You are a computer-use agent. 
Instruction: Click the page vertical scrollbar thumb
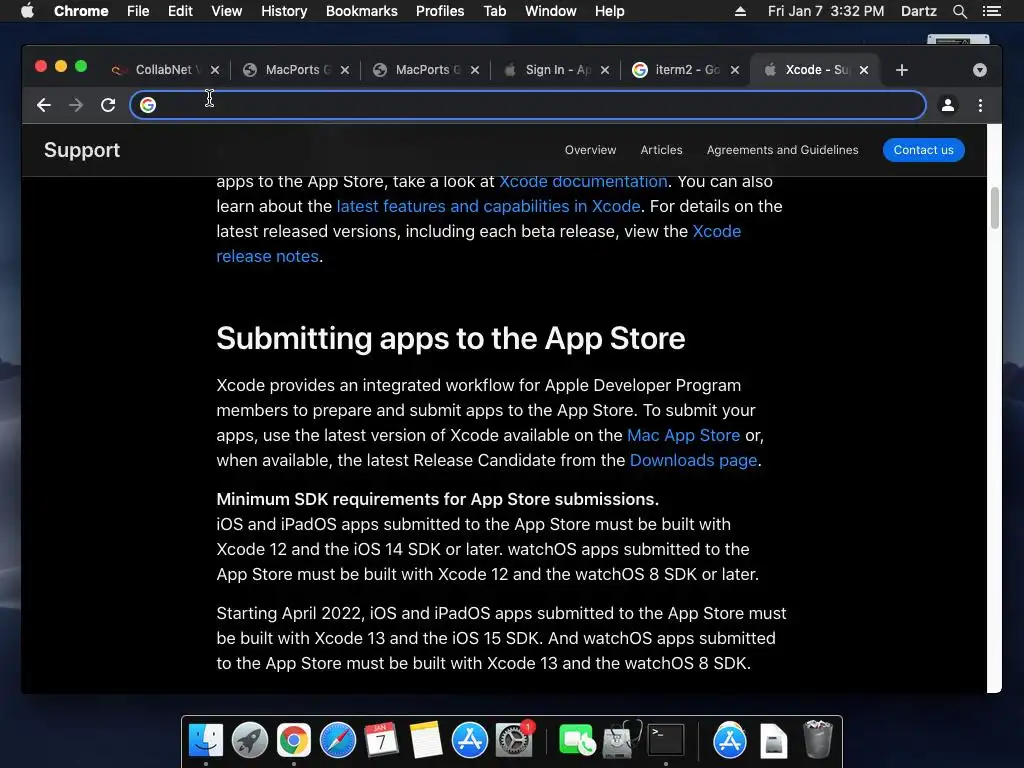point(995,208)
